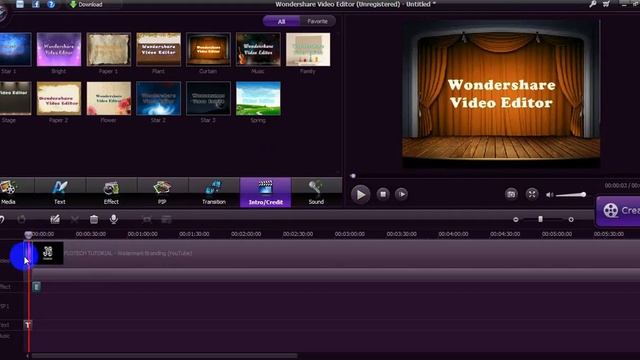
Task: Select the effect clip on Effect track
Action: pyautogui.click(x=36, y=287)
